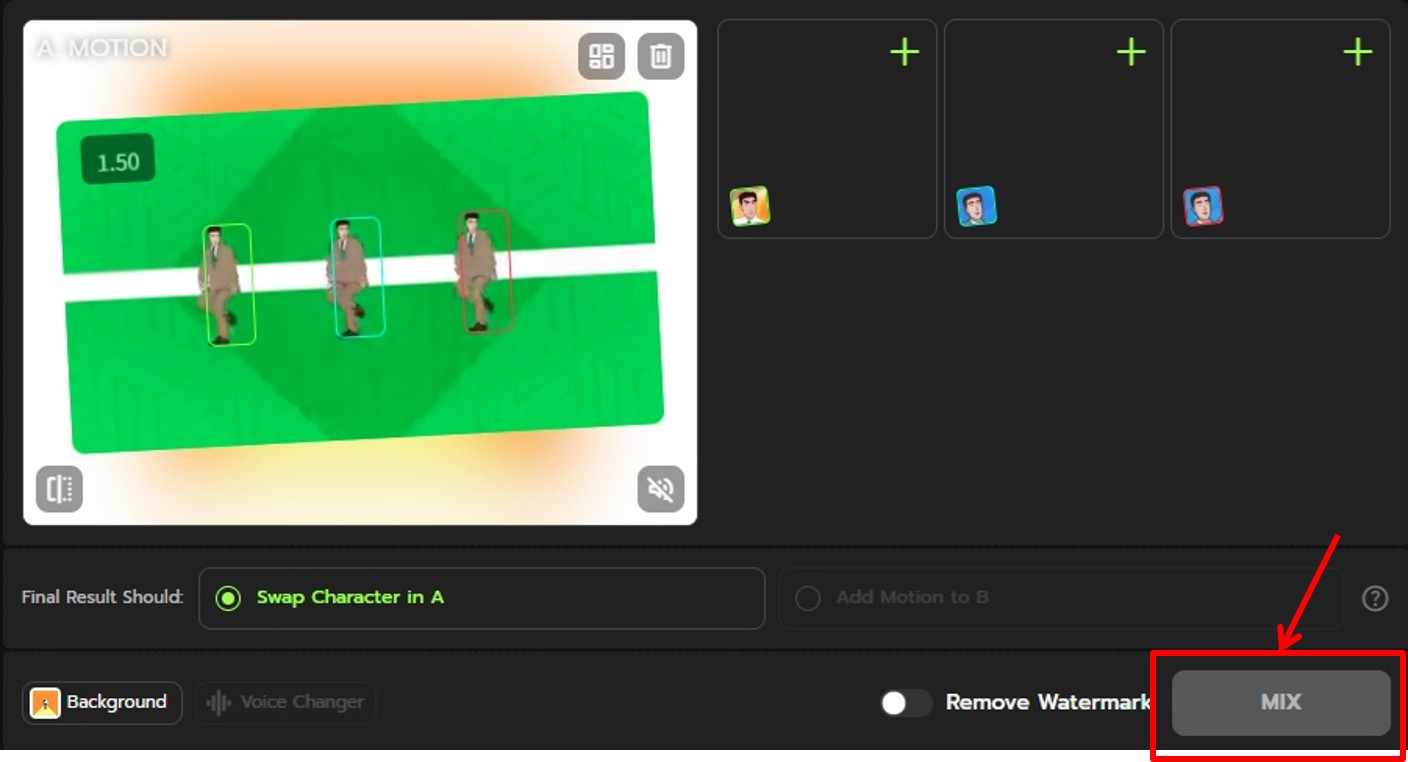Image resolution: width=1408 pixels, height=762 pixels.
Task: Select the right dancer in the red box
Action: tap(484, 271)
